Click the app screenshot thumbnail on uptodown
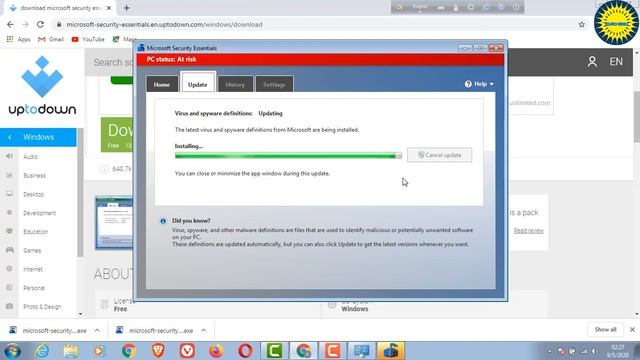The width and height of the screenshot is (640, 360). click(x=114, y=223)
